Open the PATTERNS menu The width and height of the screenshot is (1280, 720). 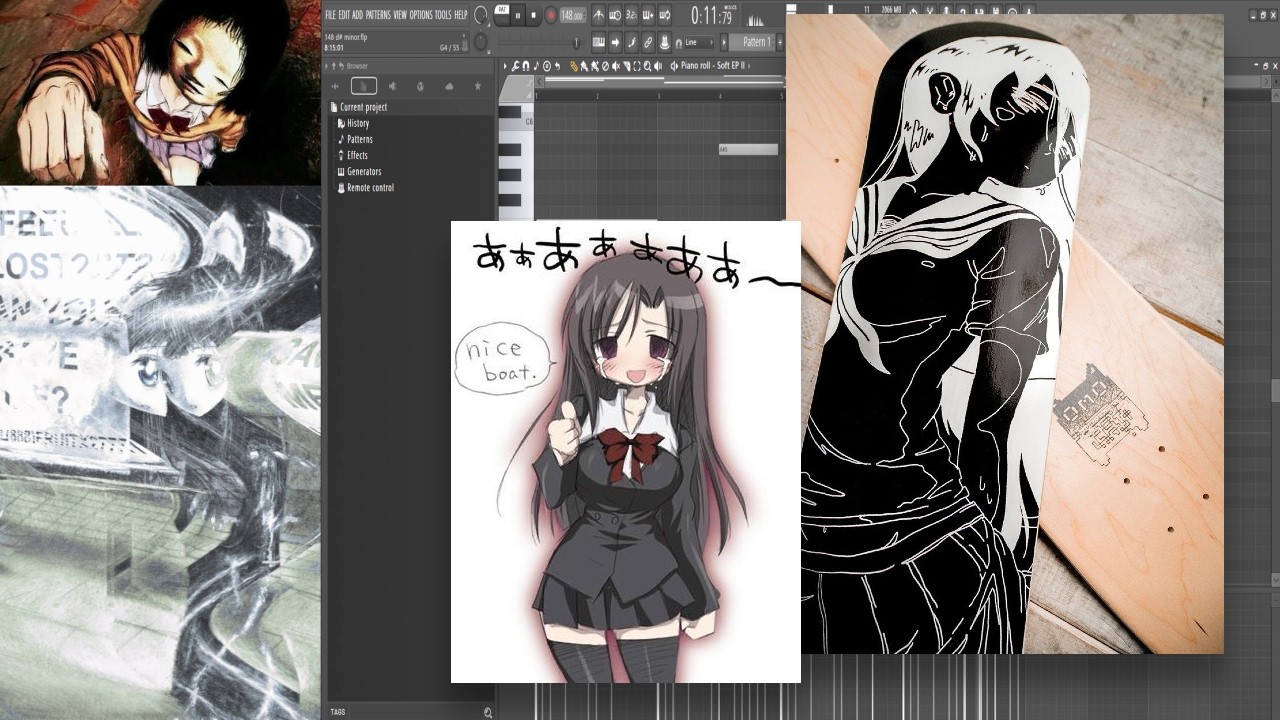pyautogui.click(x=378, y=15)
